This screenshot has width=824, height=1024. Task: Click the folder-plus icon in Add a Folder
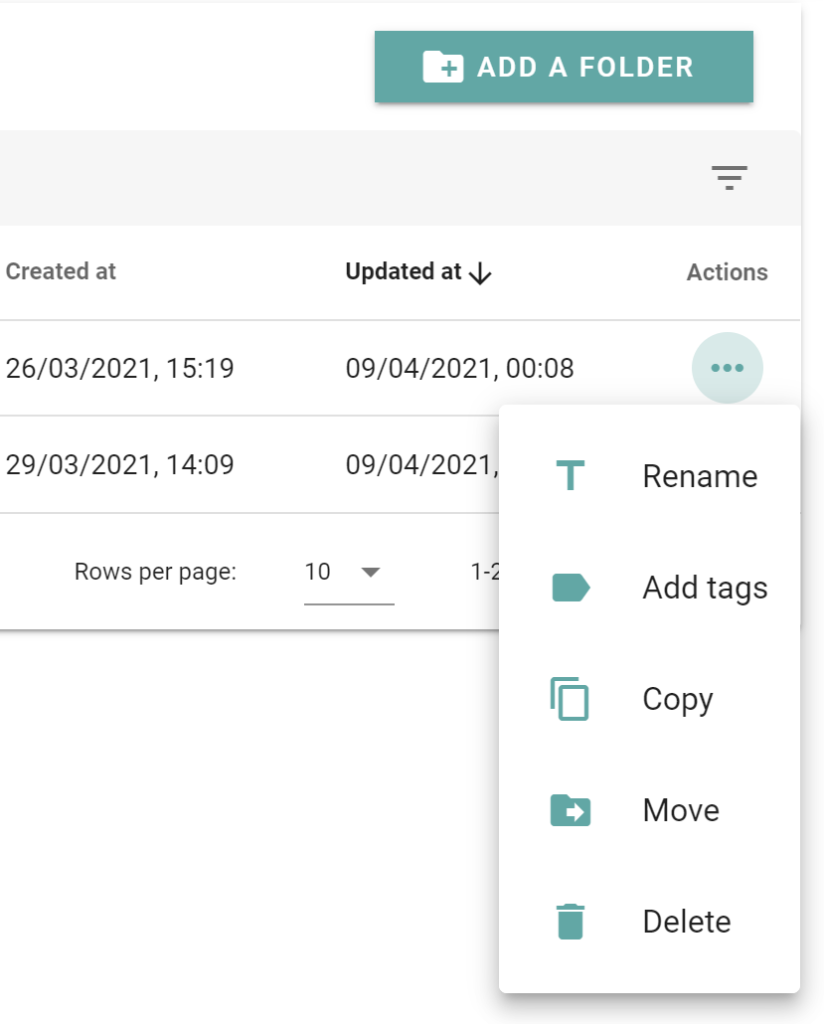pos(443,67)
